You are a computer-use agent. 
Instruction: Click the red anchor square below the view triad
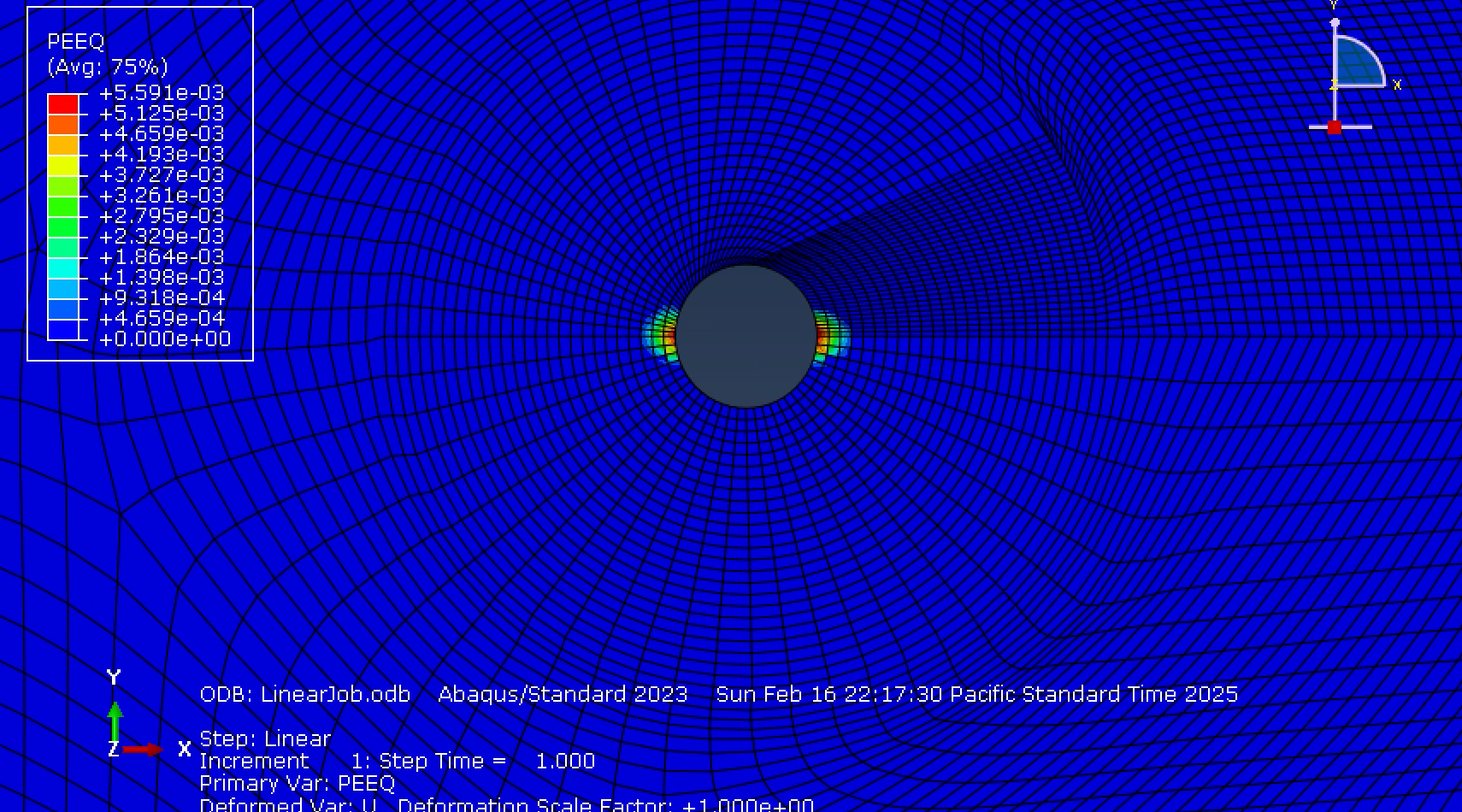coord(1335,128)
